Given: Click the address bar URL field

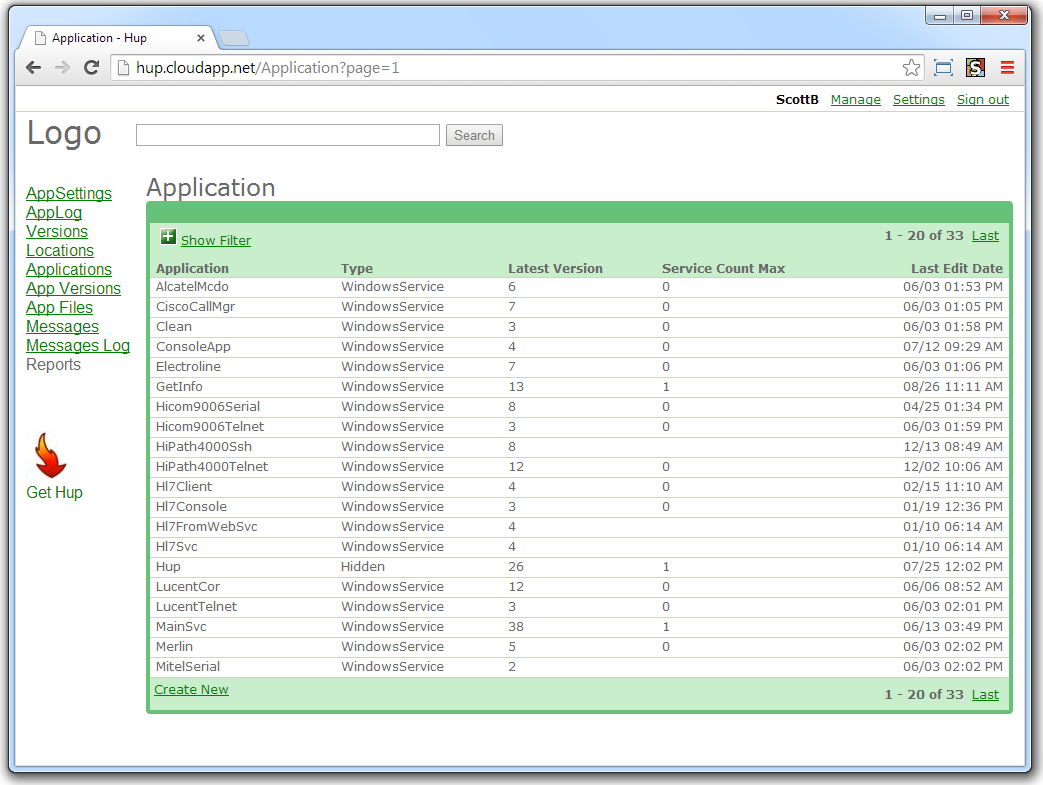Looking at the screenshot, I should tap(500, 68).
